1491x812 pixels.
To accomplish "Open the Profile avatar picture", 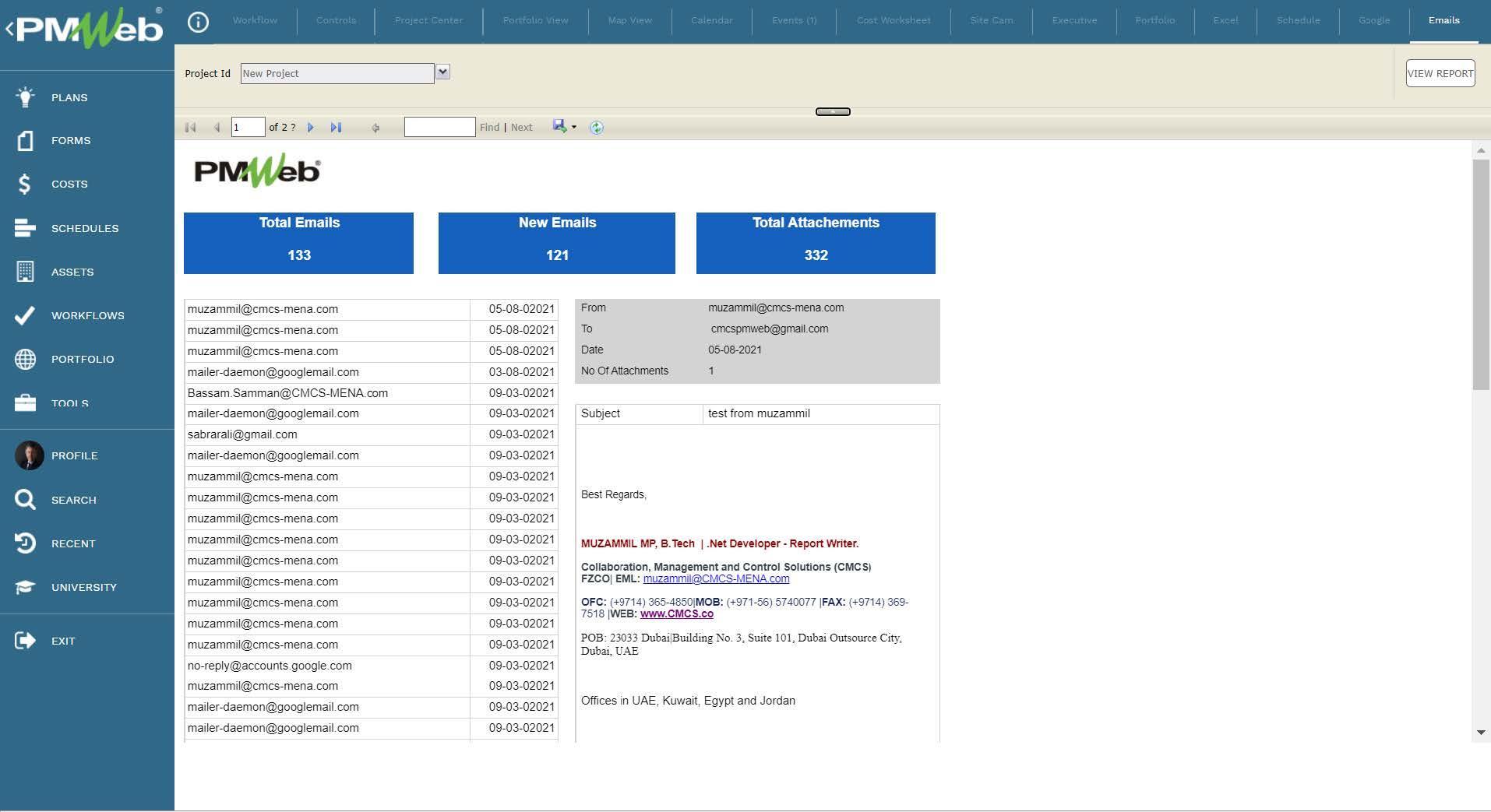I will (x=29, y=455).
